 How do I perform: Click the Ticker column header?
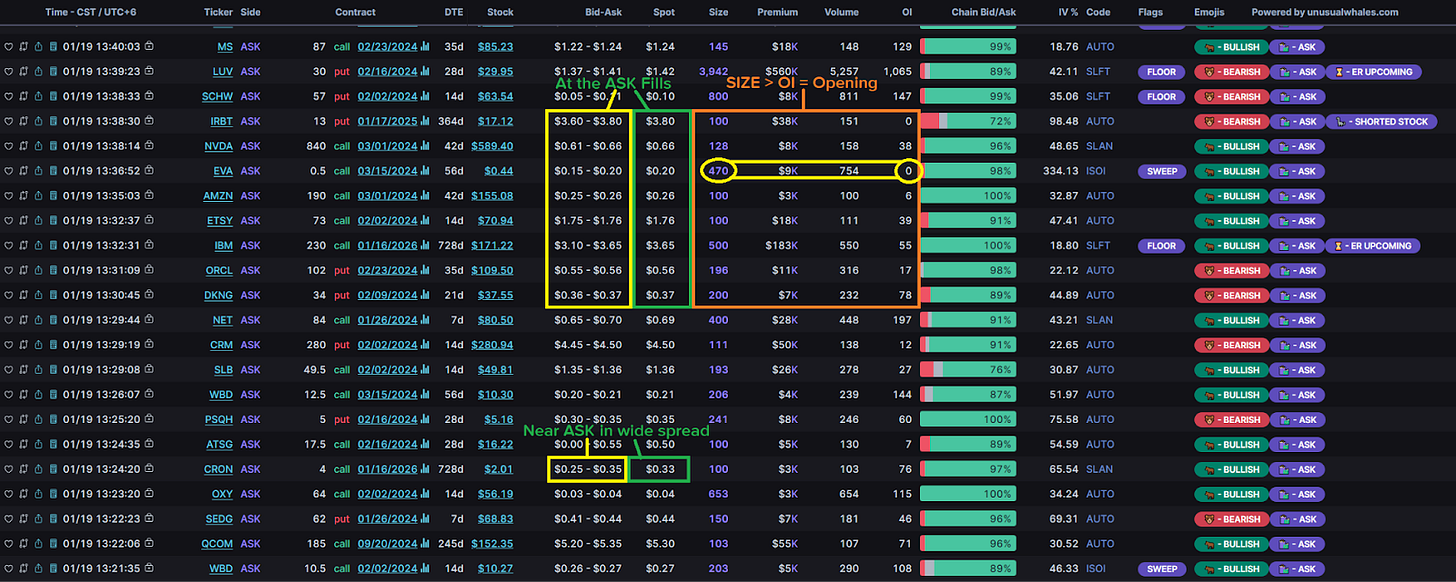(x=217, y=13)
